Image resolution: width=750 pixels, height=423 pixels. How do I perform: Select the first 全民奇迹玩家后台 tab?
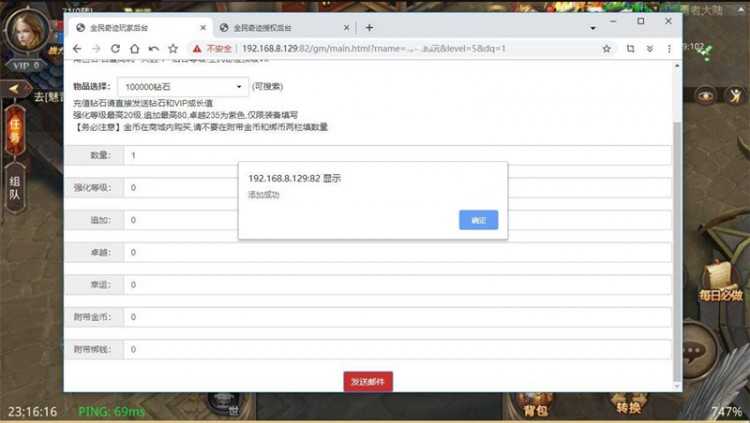click(x=141, y=28)
